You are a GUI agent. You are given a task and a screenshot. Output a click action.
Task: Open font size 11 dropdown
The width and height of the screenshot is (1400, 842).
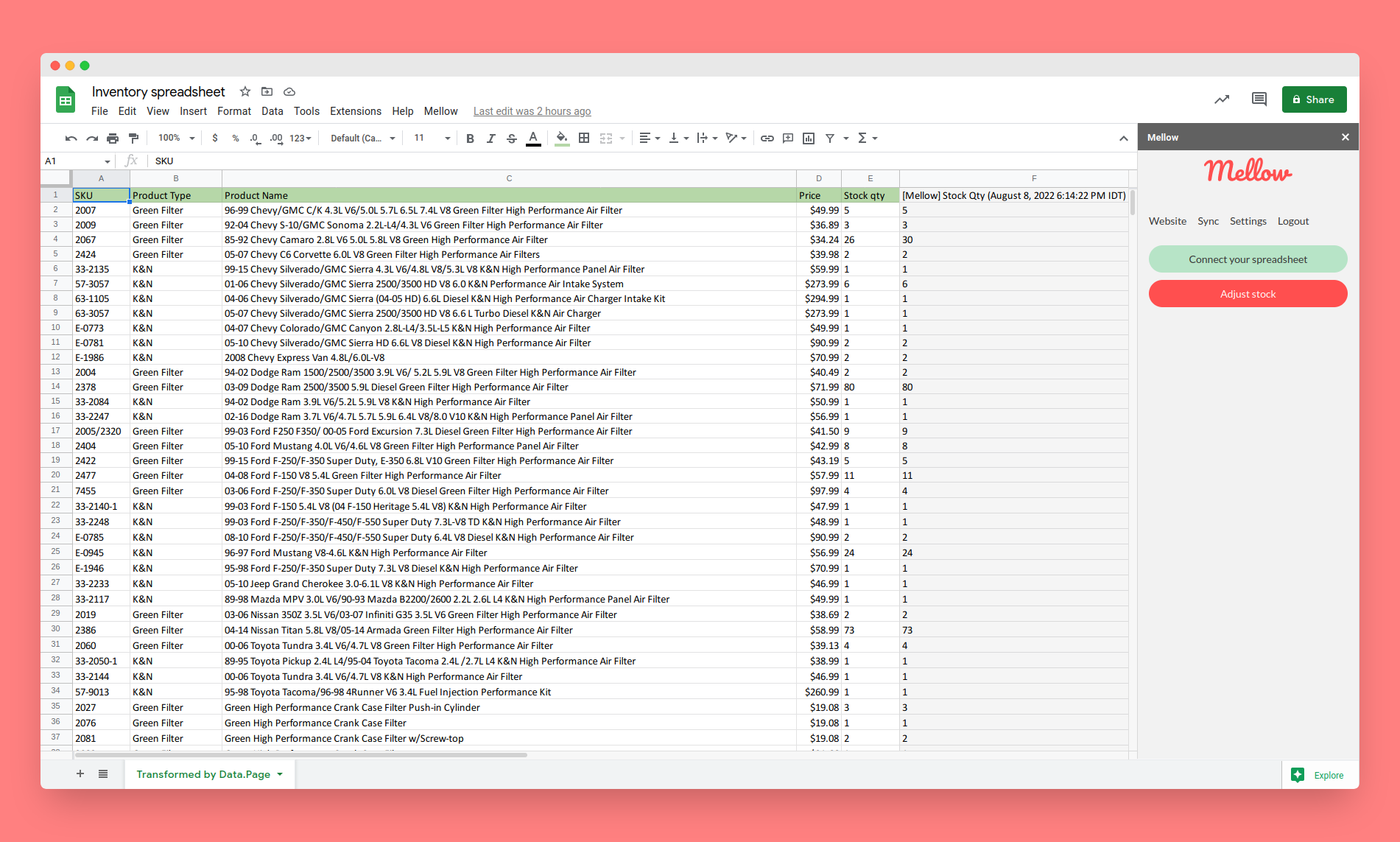point(432,138)
